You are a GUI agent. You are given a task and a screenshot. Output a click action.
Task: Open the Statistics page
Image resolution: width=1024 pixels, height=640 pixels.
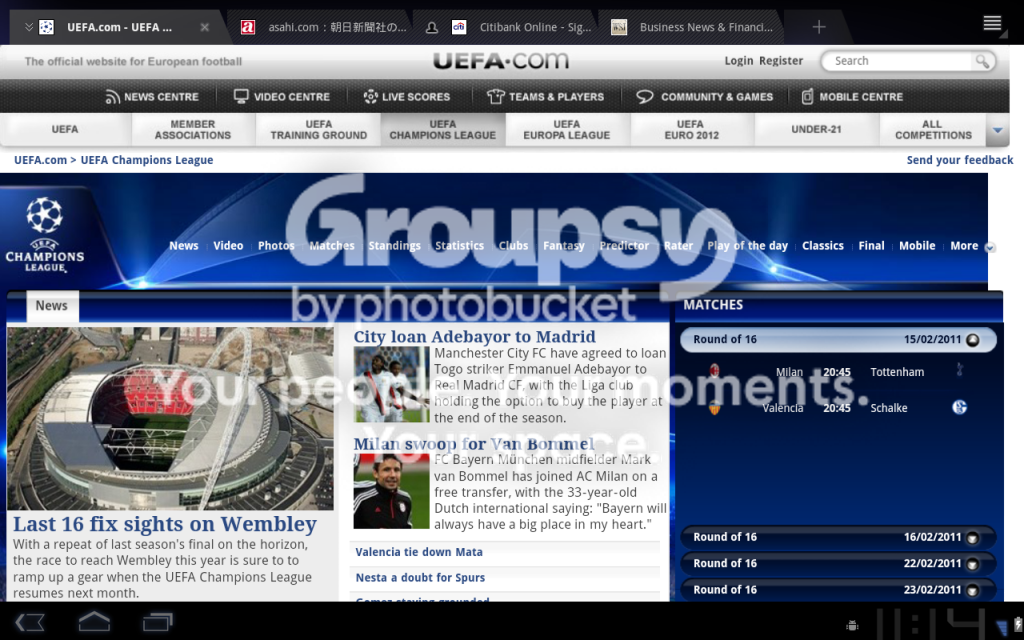pyautogui.click(x=460, y=246)
